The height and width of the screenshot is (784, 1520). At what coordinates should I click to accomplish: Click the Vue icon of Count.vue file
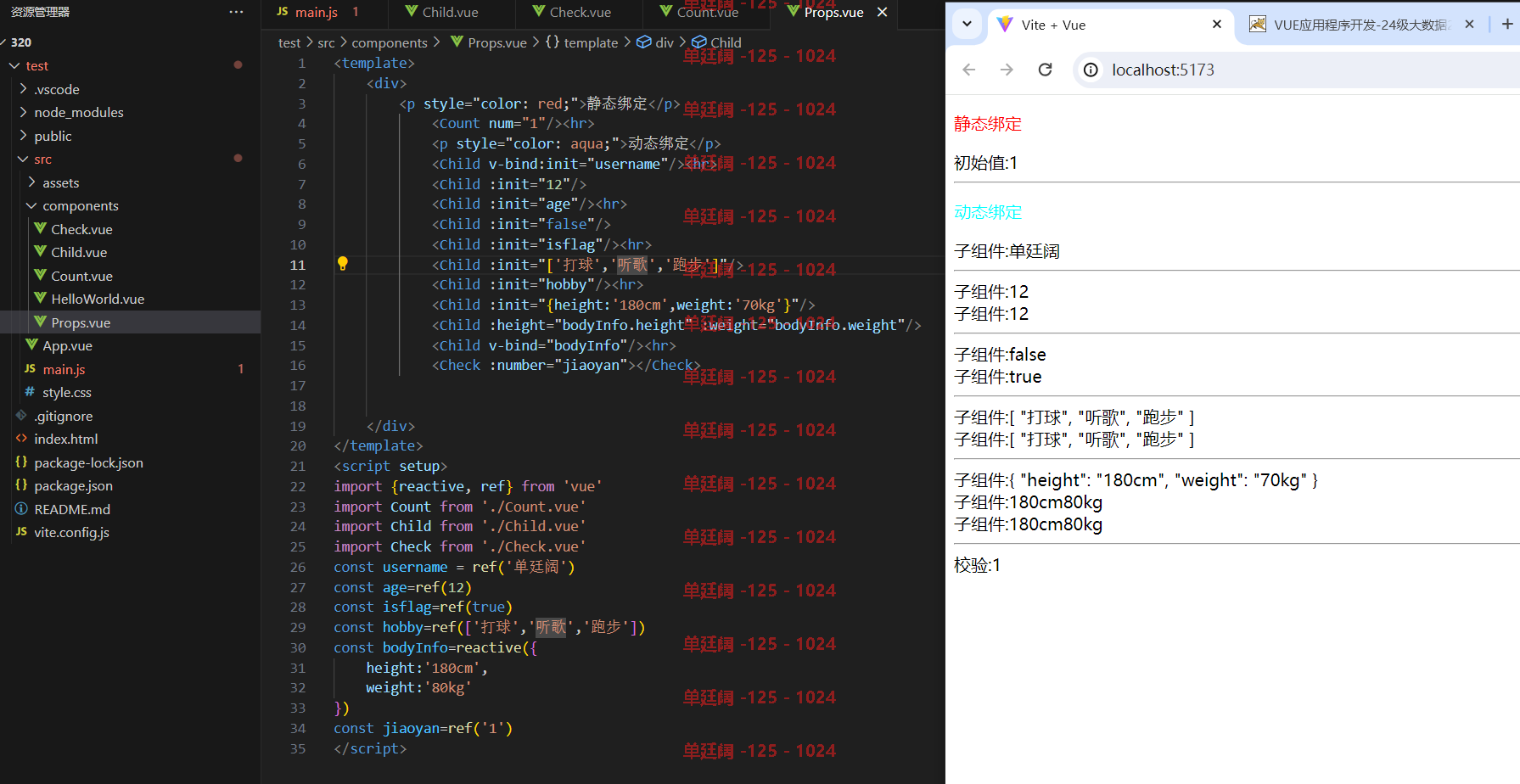pyautogui.click(x=40, y=275)
